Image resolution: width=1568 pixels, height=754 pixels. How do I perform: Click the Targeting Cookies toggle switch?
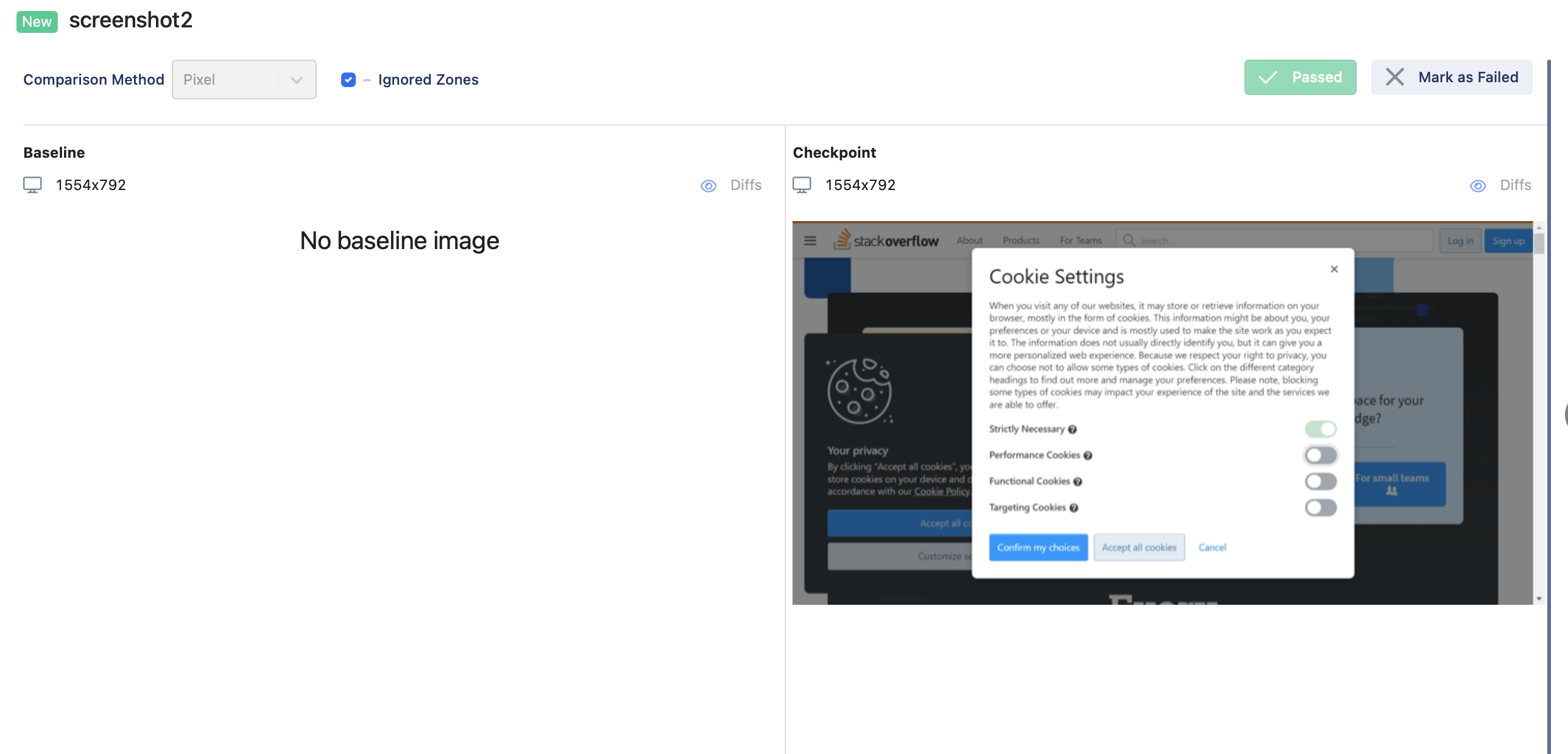pyautogui.click(x=1320, y=507)
